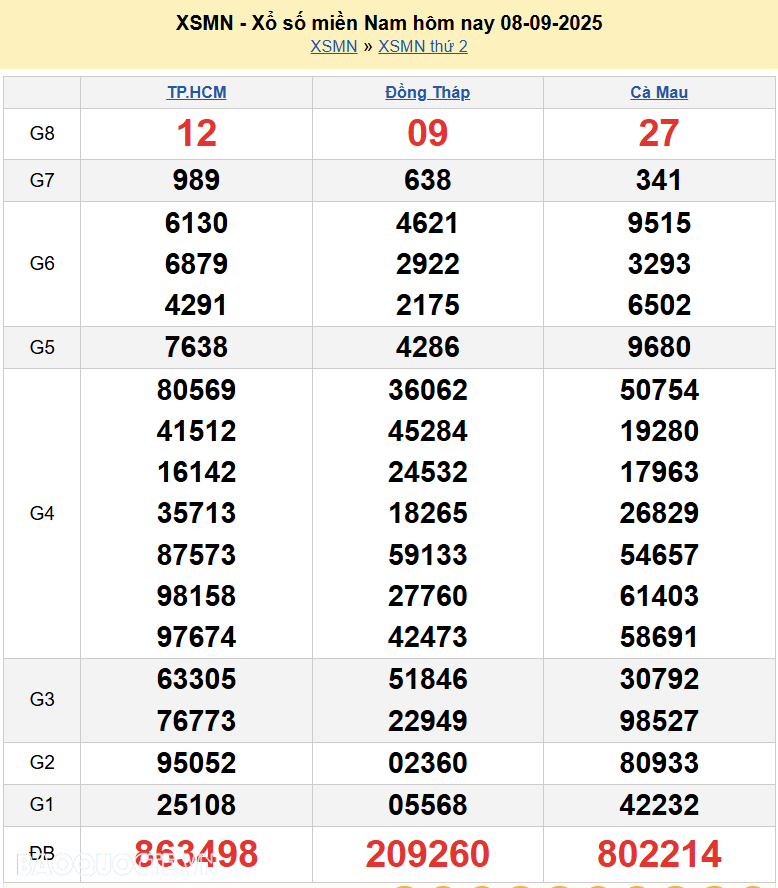Image resolution: width=778 pixels, height=888 pixels.
Task: Open the XSMN breadcrumb link
Action: coord(333,46)
